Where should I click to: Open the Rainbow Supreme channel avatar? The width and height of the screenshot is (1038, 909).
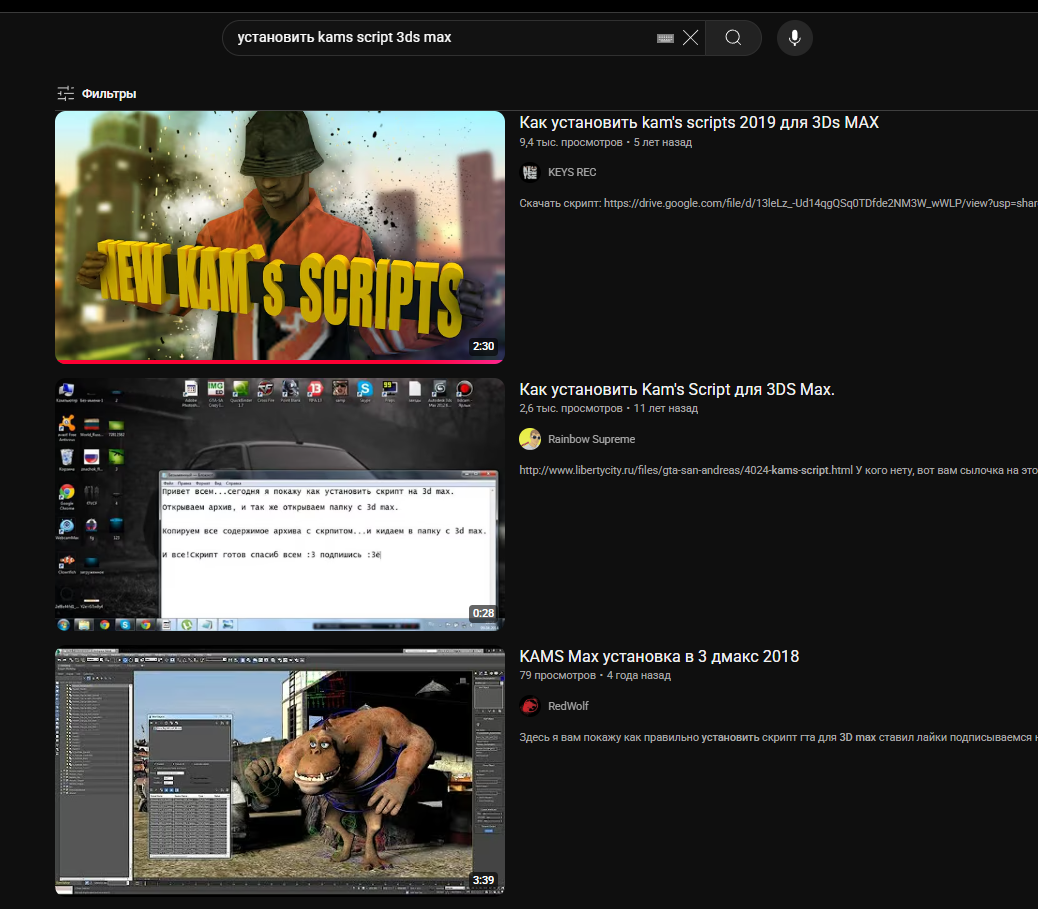[530, 439]
